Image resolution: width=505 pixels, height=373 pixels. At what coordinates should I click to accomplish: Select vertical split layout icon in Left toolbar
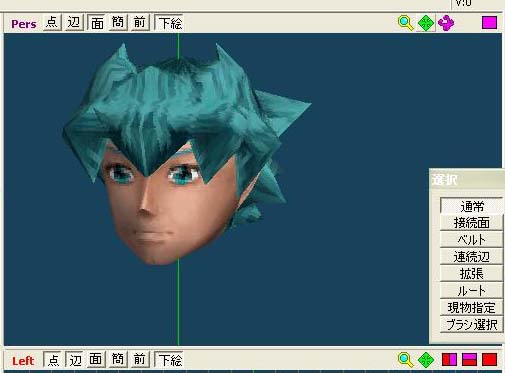pos(449,360)
